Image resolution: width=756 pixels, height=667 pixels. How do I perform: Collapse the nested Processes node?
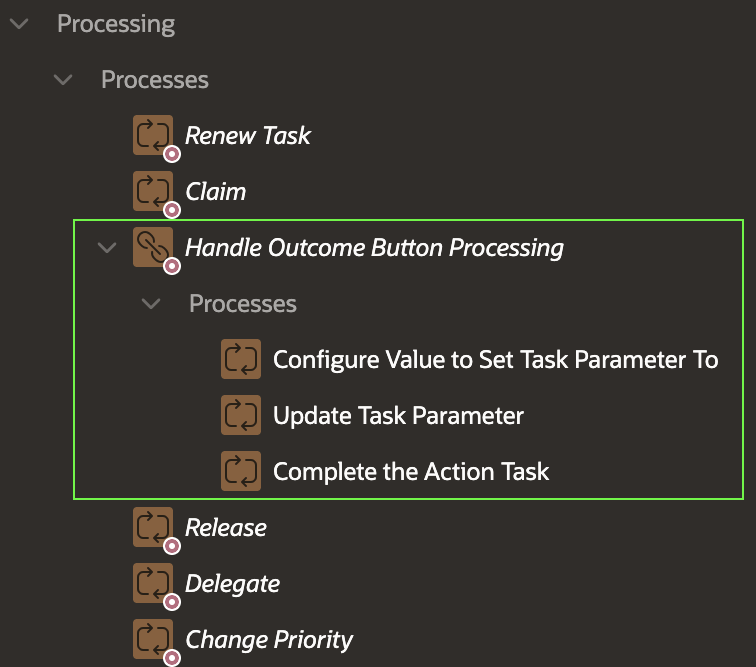151,303
